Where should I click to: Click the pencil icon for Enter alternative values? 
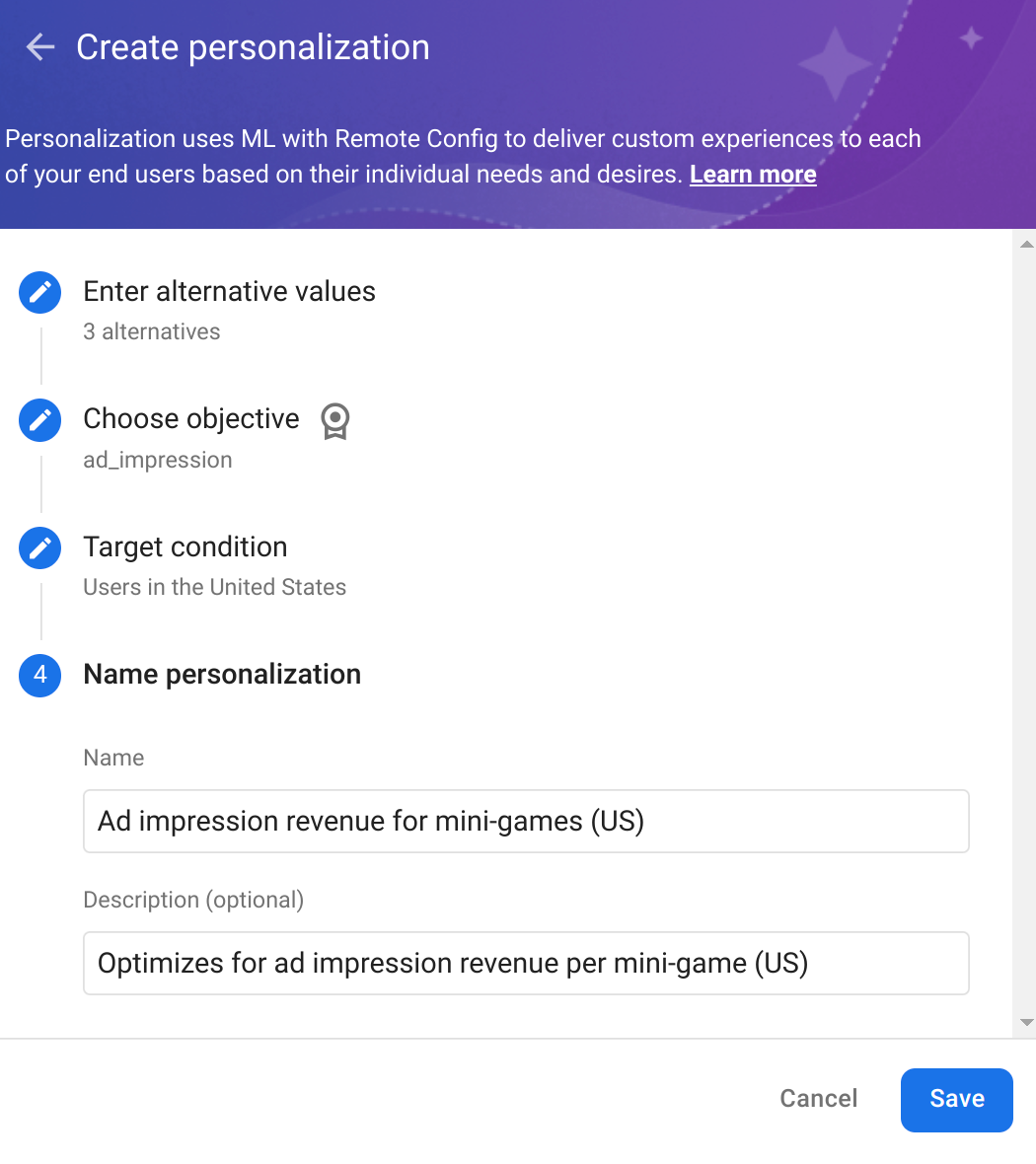click(39, 292)
